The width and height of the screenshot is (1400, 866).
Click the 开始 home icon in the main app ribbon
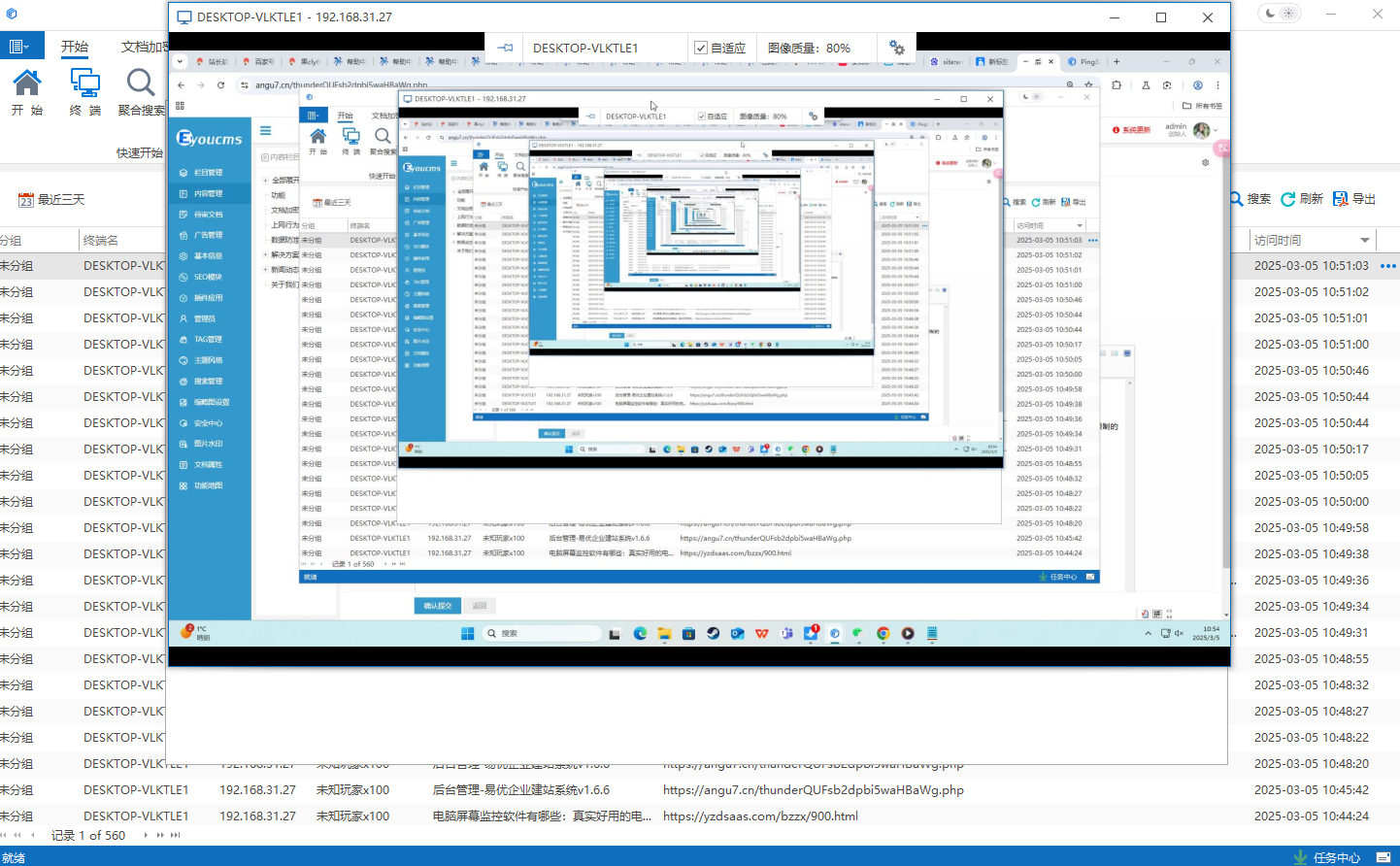click(x=27, y=83)
